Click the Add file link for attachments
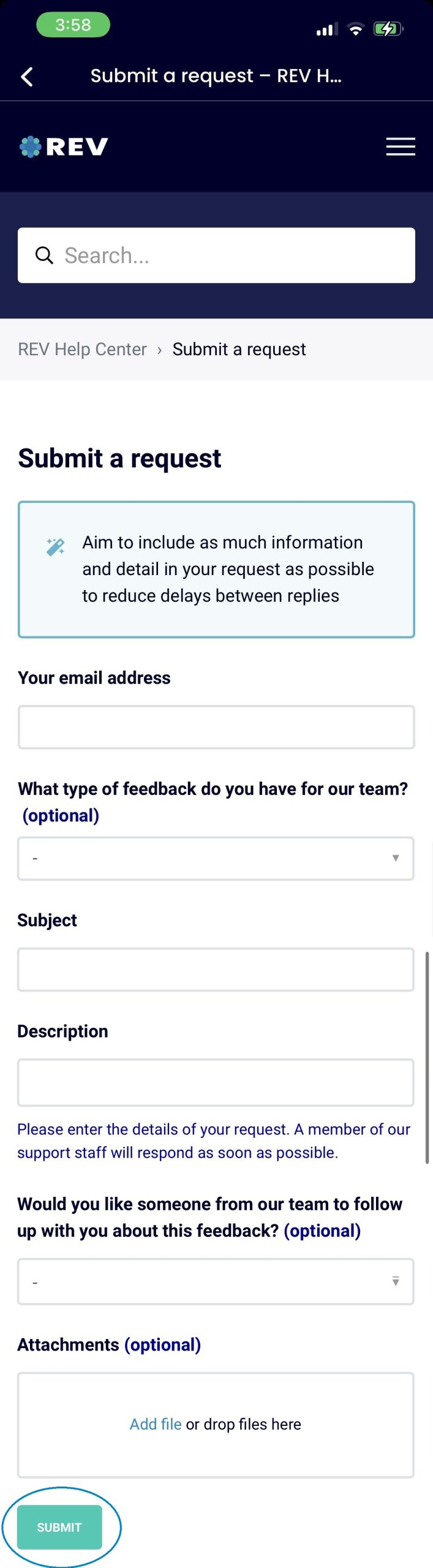Image resolution: width=433 pixels, height=1568 pixels. (155, 1424)
